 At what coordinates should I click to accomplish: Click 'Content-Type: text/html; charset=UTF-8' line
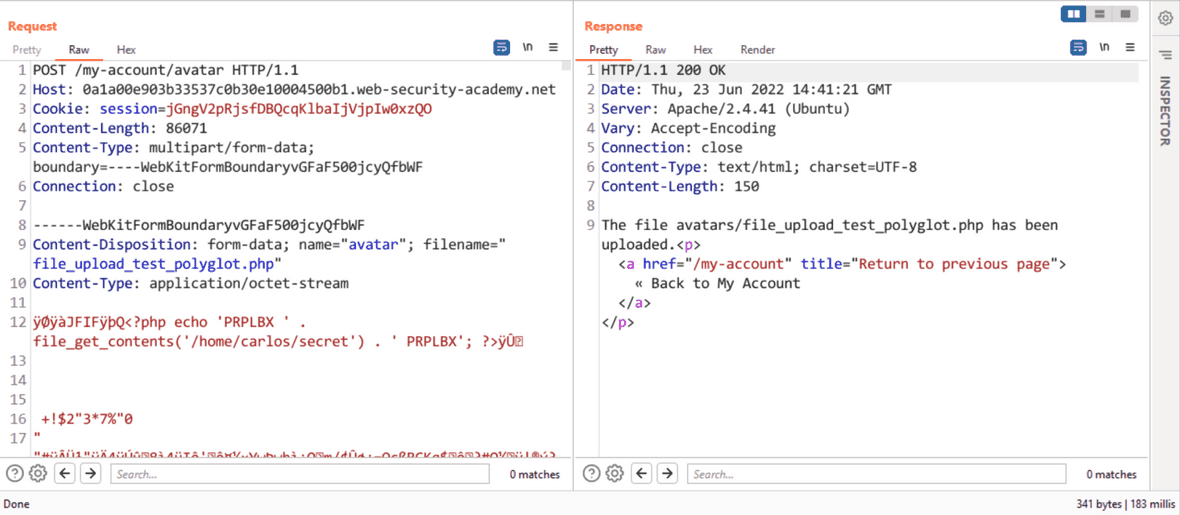[759, 166]
